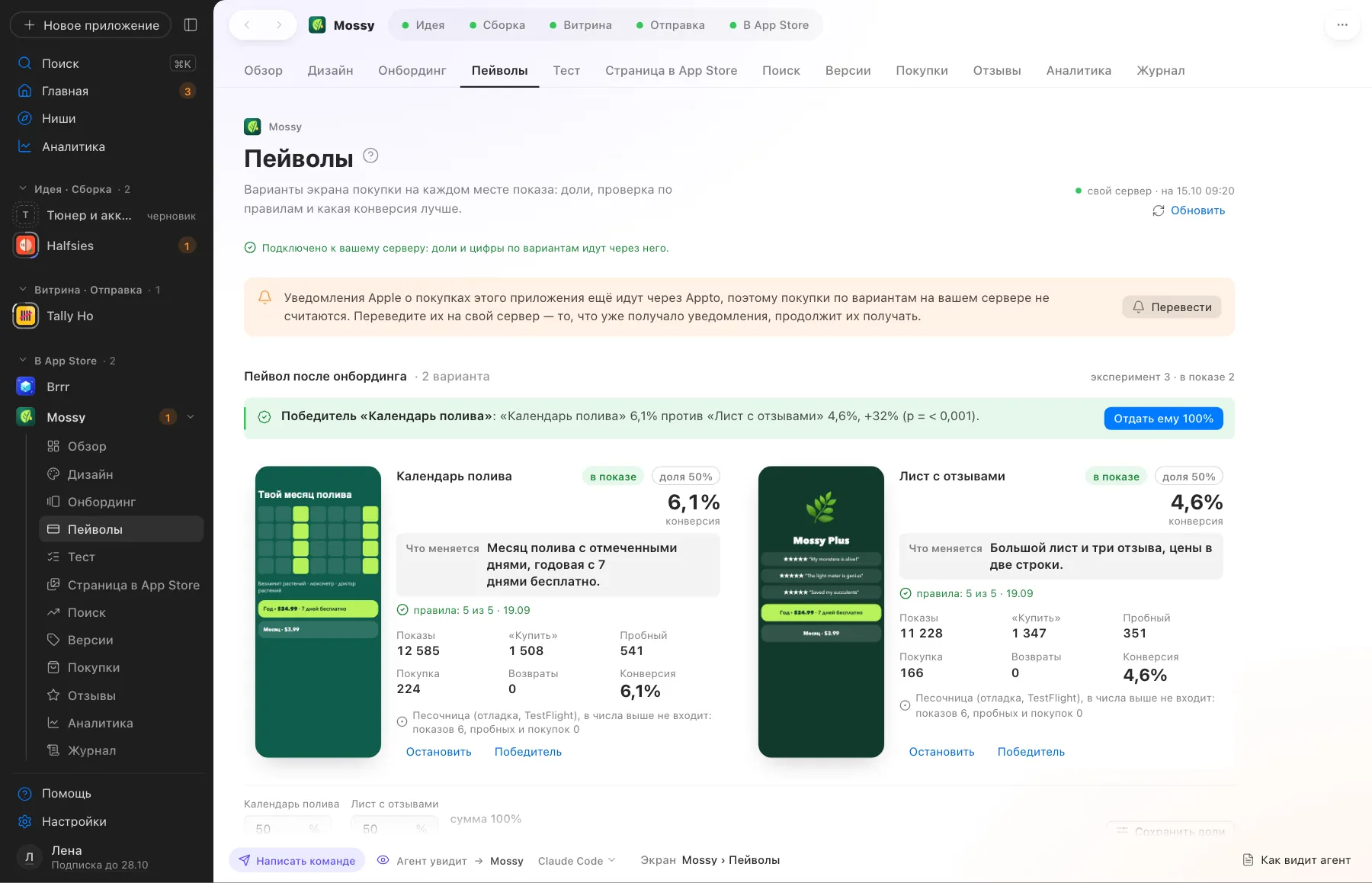Open Ниши in sidebar

click(106, 118)
